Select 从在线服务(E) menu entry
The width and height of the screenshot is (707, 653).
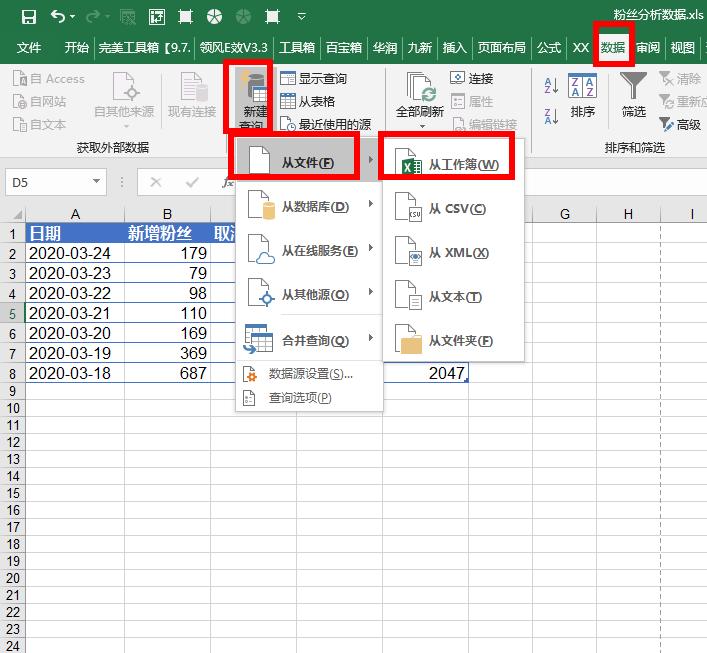coord(307,250)
